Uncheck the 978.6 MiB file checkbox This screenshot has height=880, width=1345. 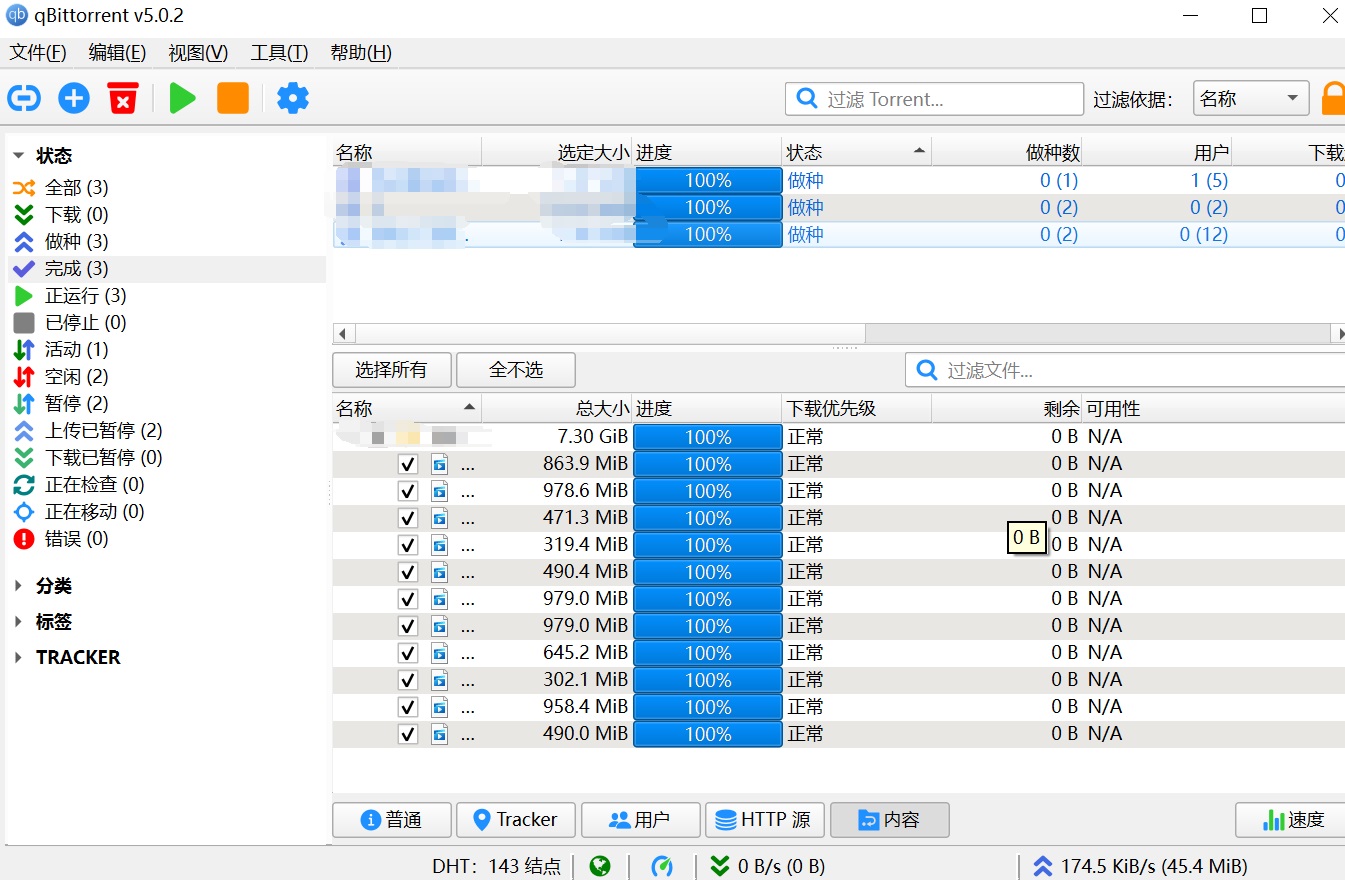coord(407,491)
